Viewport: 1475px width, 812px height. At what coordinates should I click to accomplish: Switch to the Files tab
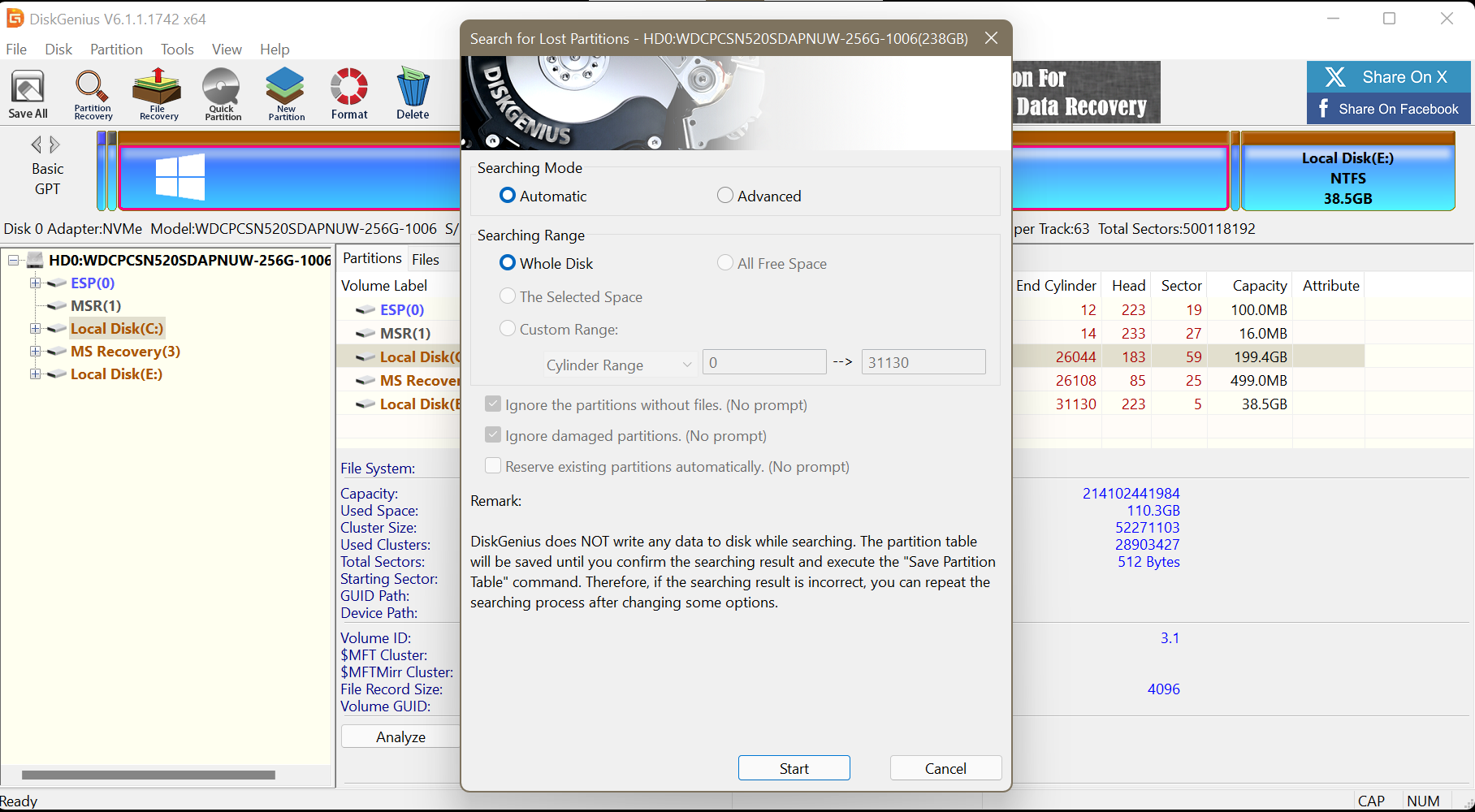(426, 259)
